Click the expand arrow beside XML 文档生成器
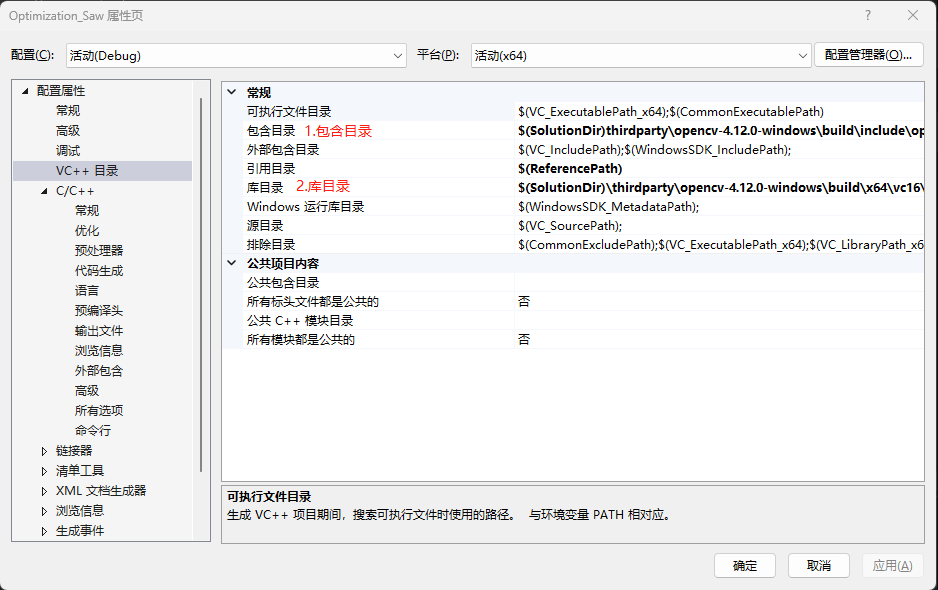The height and width of the screenshot is (590, 938). click(x=44, y=489)
